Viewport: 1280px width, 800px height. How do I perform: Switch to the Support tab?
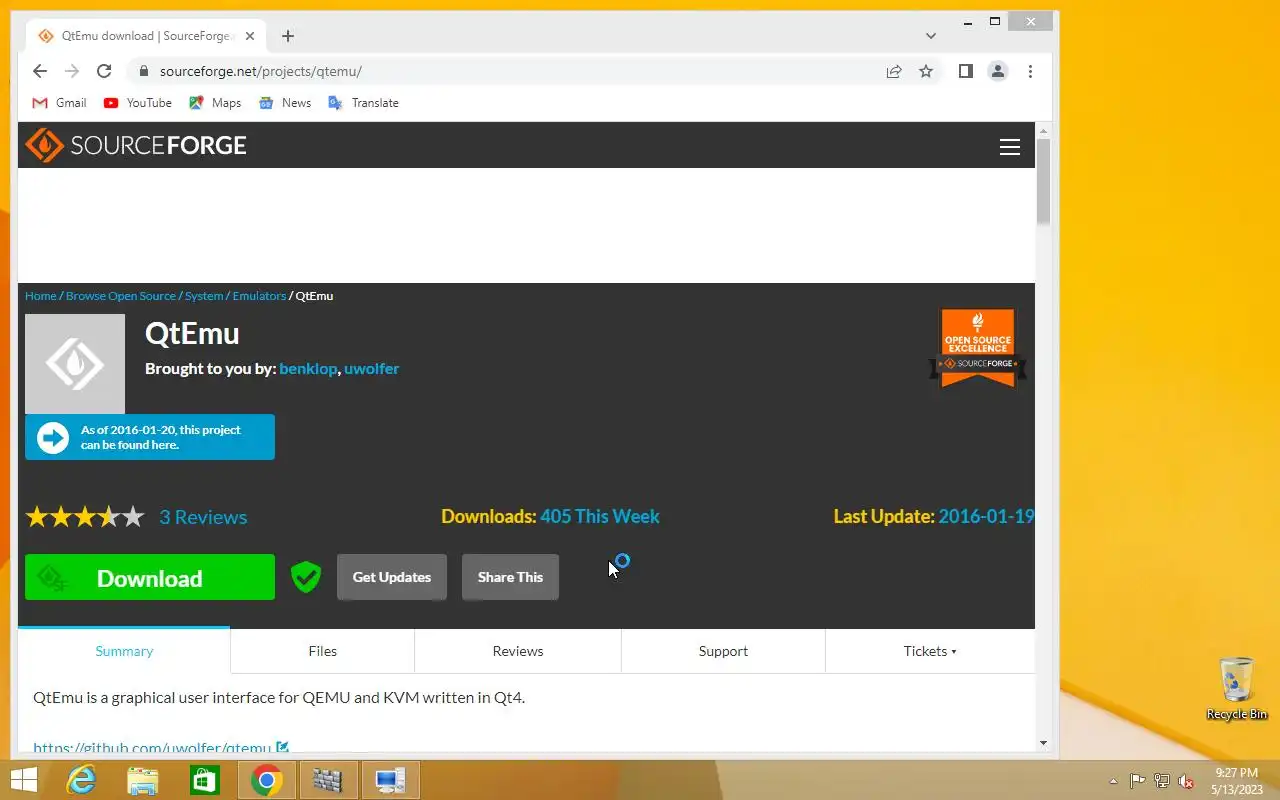pos(723,651)
